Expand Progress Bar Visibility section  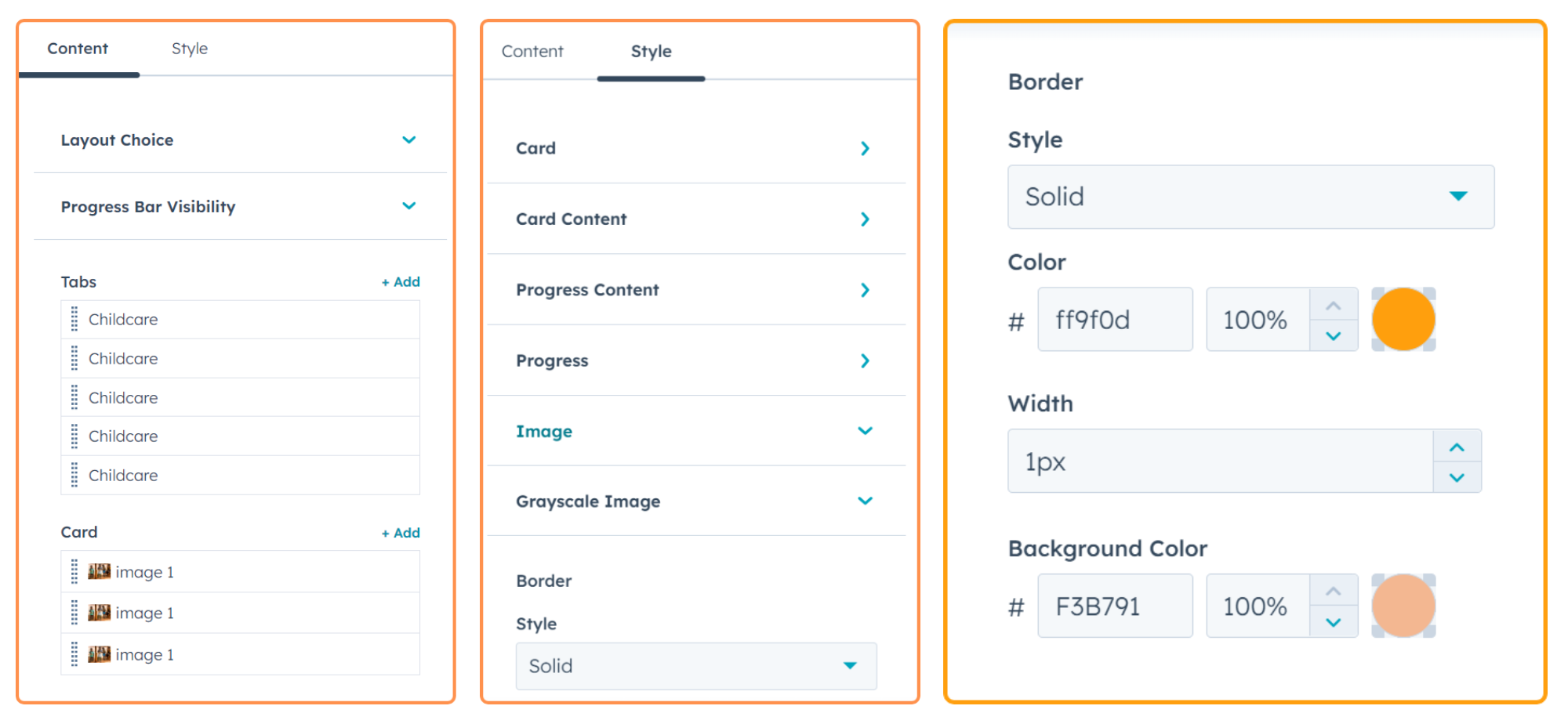click(408, 206)
